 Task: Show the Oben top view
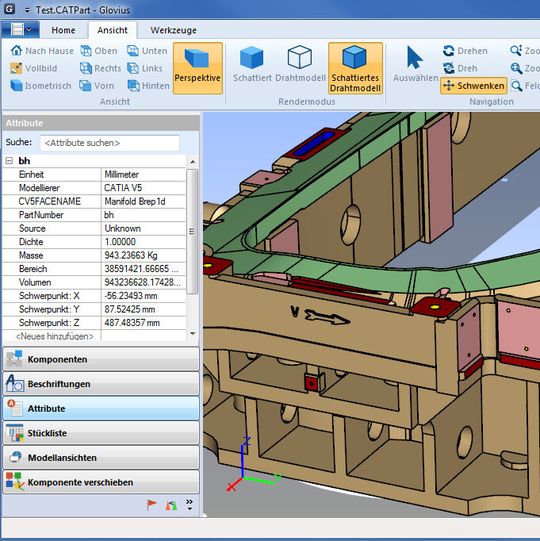coord(99,51)
